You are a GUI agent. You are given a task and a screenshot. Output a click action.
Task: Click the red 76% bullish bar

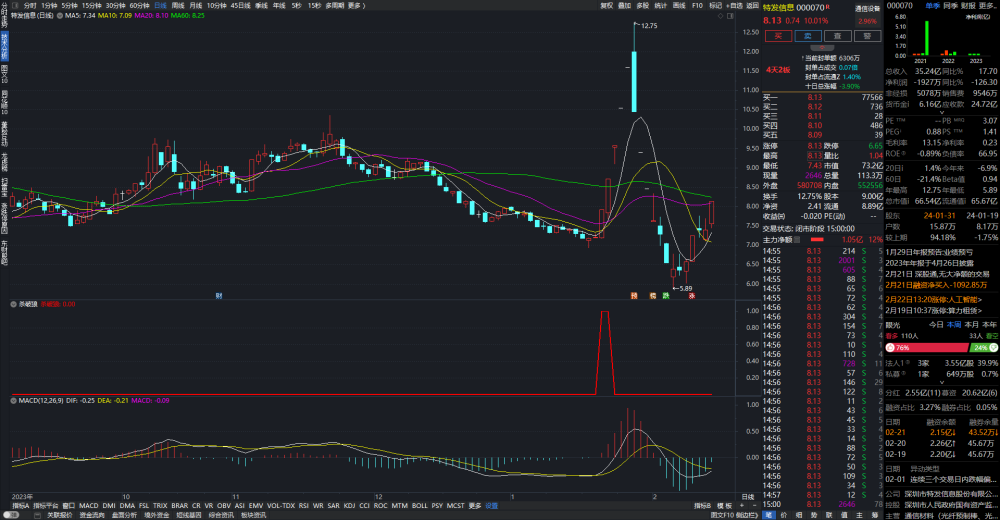click(927, 348)
